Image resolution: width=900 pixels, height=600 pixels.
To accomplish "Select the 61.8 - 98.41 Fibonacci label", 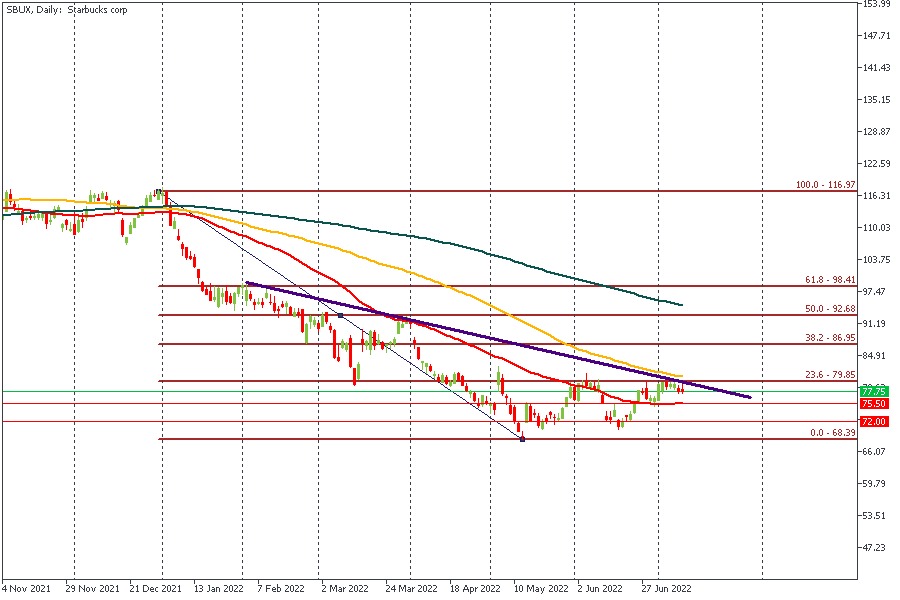I will click(x=828, y=280).
